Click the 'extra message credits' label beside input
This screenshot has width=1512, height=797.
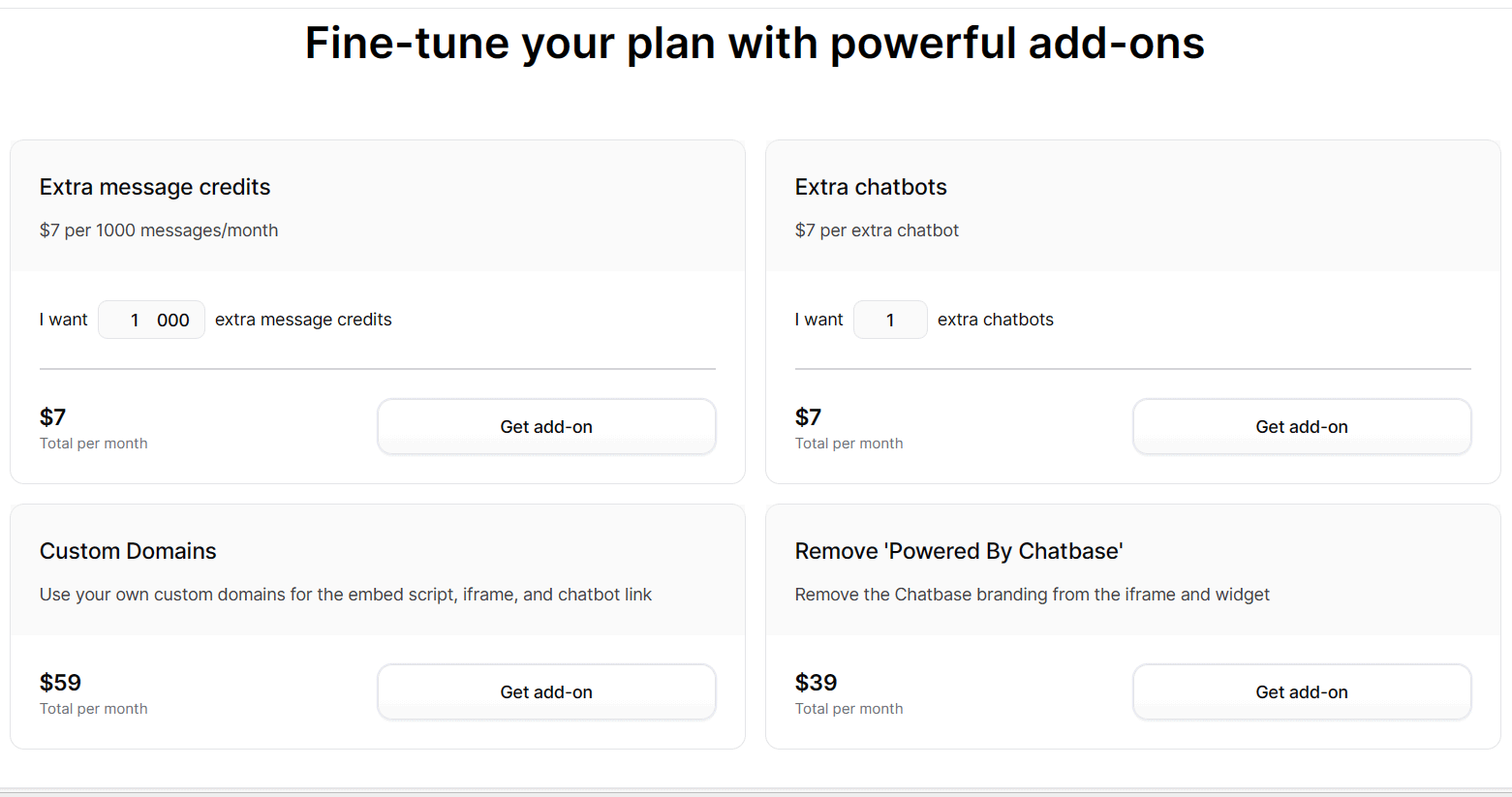point(303,320)
